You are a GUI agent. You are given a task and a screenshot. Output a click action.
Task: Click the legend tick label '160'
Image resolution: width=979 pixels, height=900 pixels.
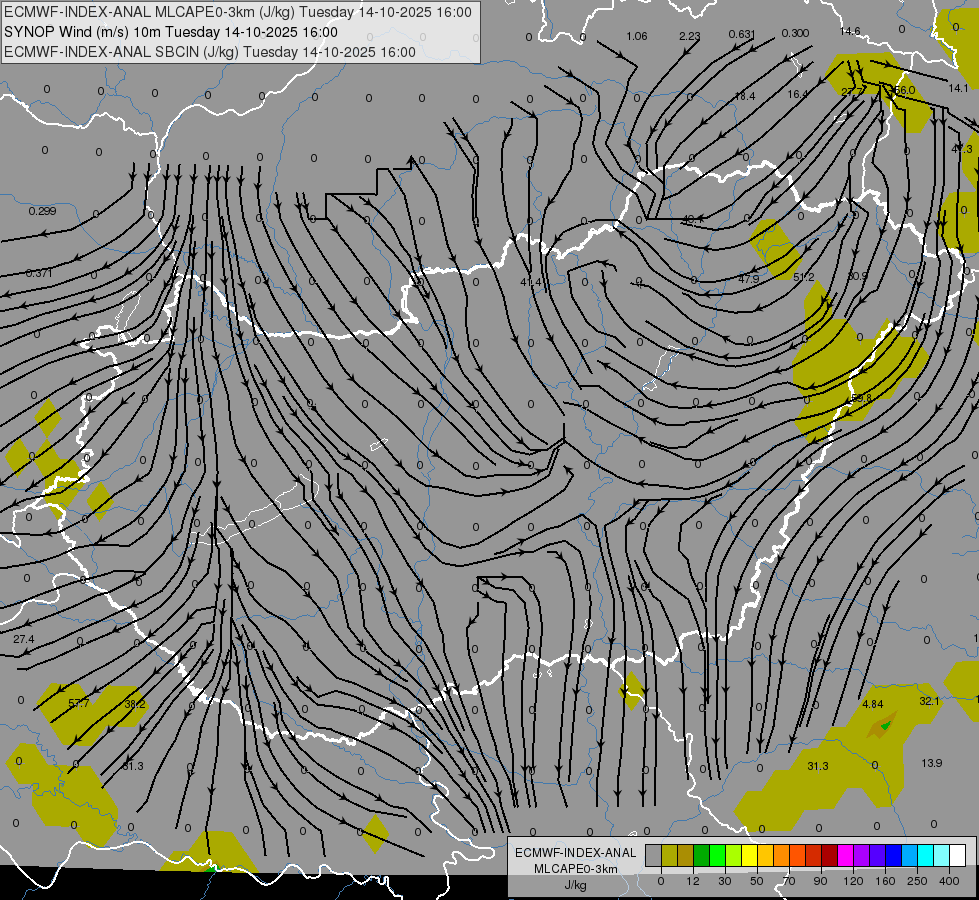pos(885,881)
